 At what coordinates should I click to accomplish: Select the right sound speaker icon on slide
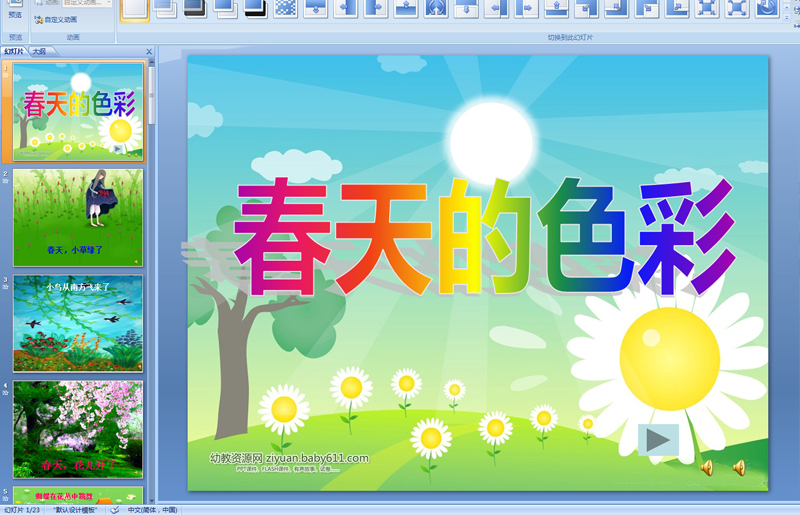739,468
